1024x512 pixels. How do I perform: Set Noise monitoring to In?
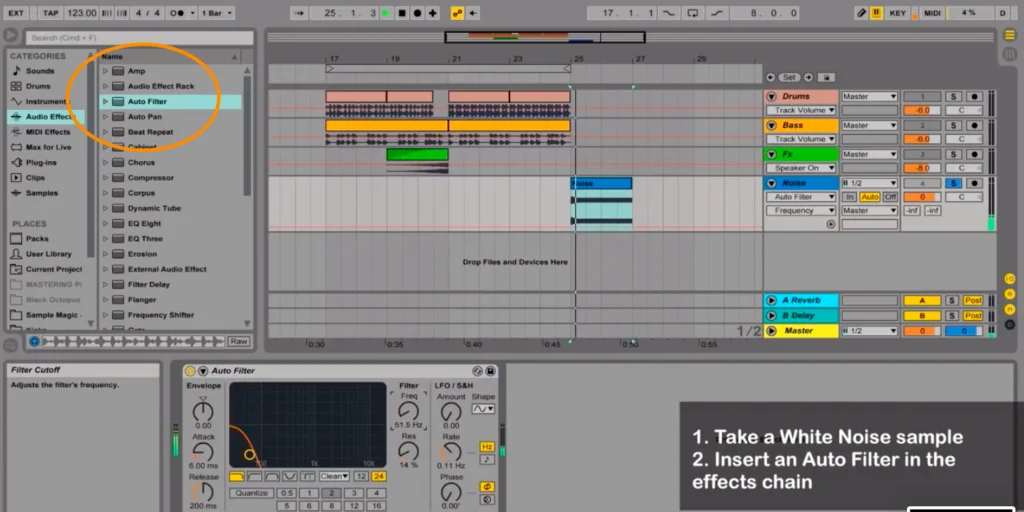[850, 197]
